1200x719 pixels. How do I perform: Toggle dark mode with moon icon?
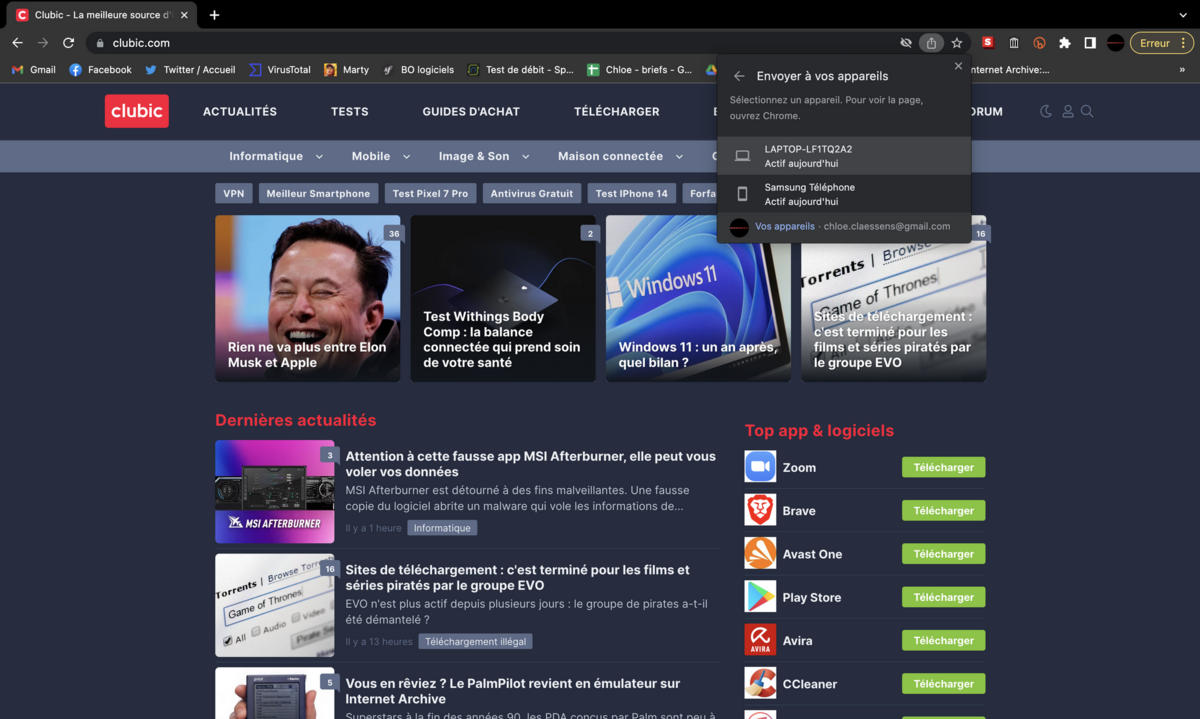1046,111
